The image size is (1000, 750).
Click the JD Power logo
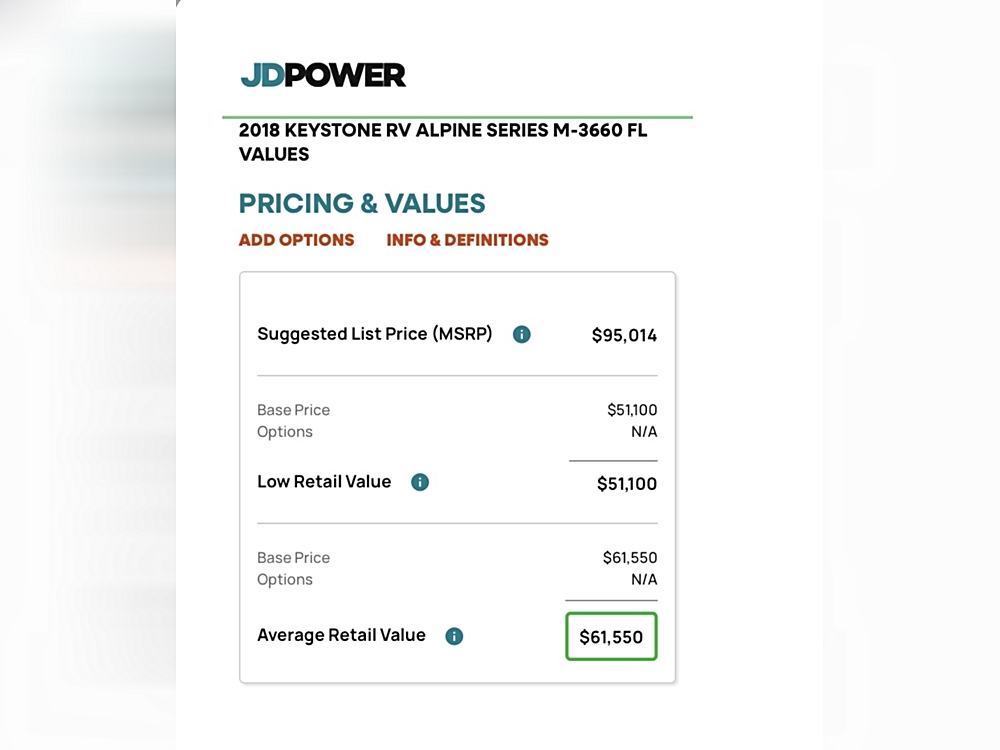click(323, 75)
